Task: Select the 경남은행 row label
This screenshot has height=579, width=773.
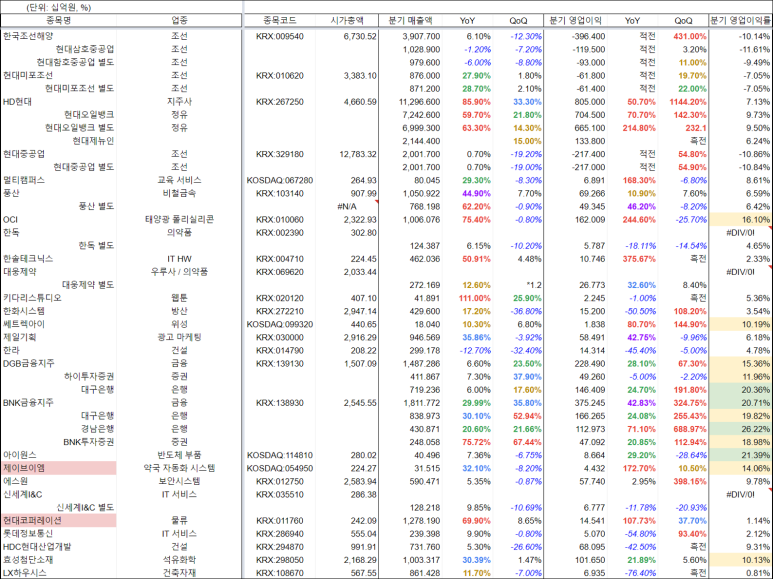Action: (x=98, y=429)
